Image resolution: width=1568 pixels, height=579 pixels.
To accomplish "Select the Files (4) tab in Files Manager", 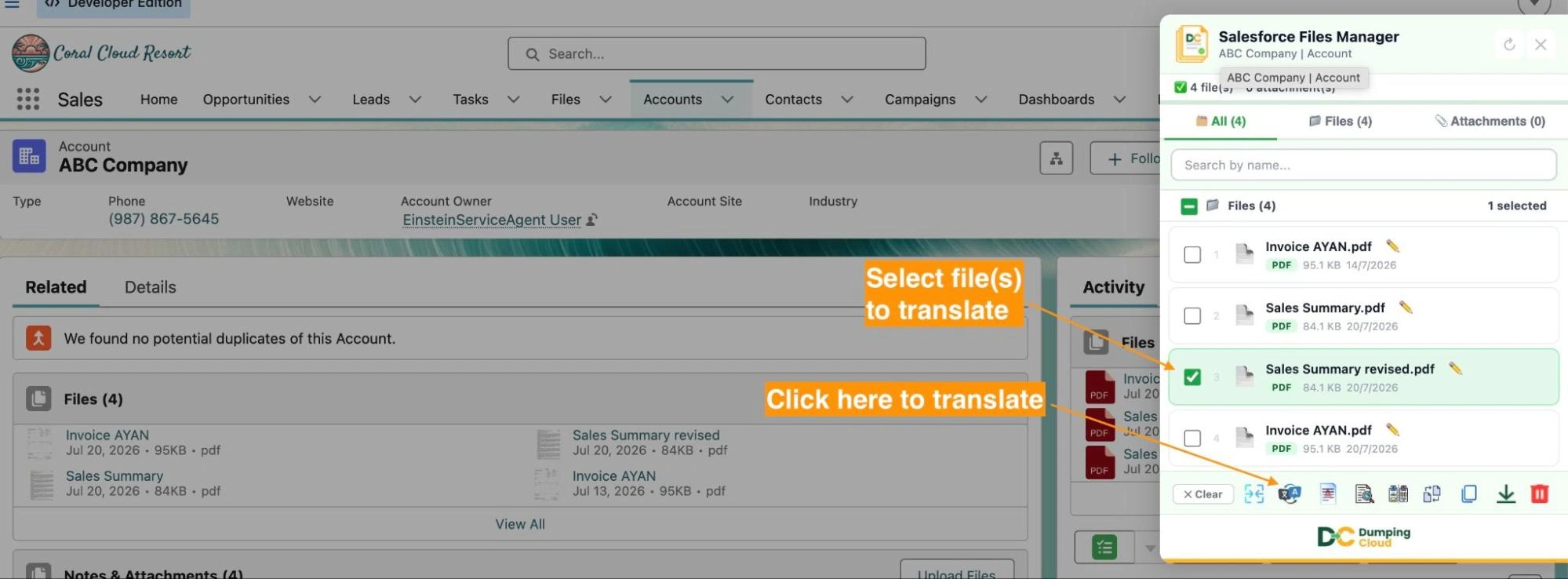I will pos(1341,121).
